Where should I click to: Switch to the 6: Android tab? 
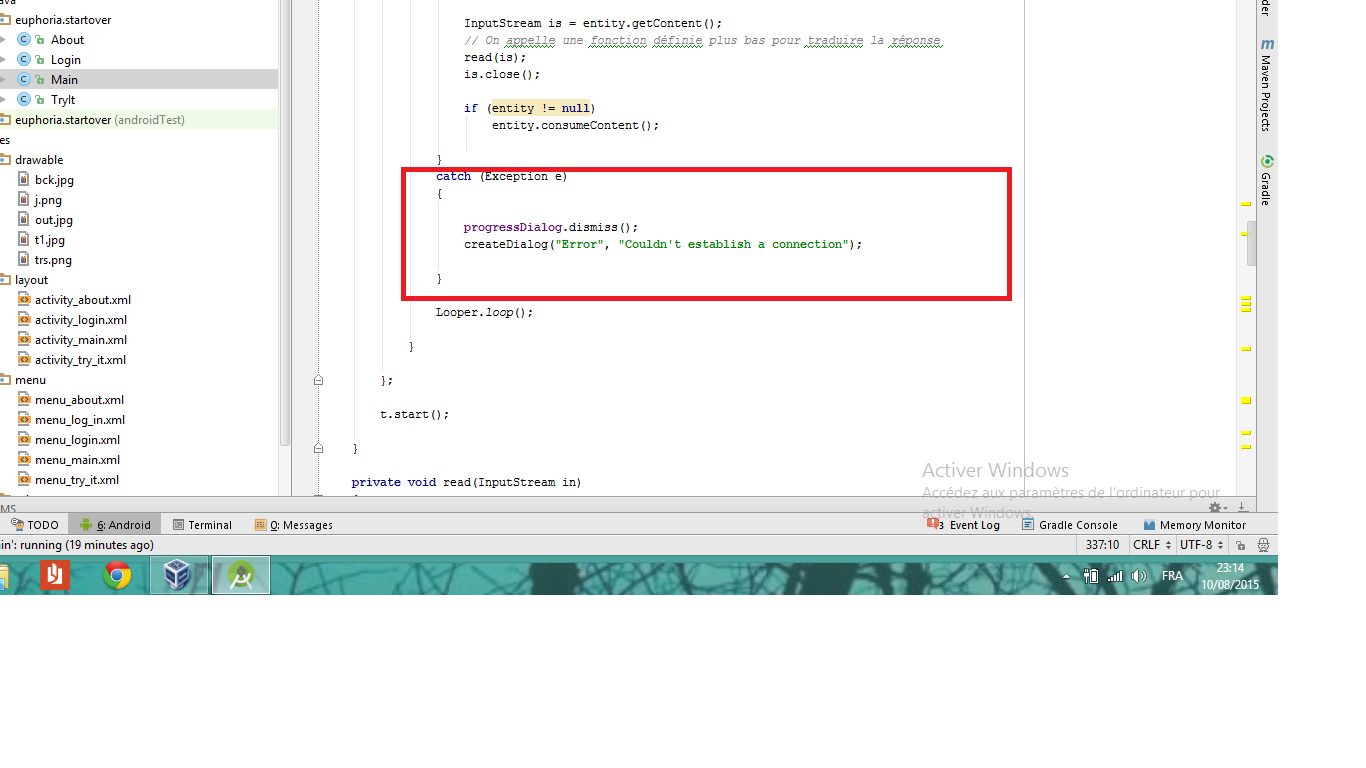pos(115,525)
